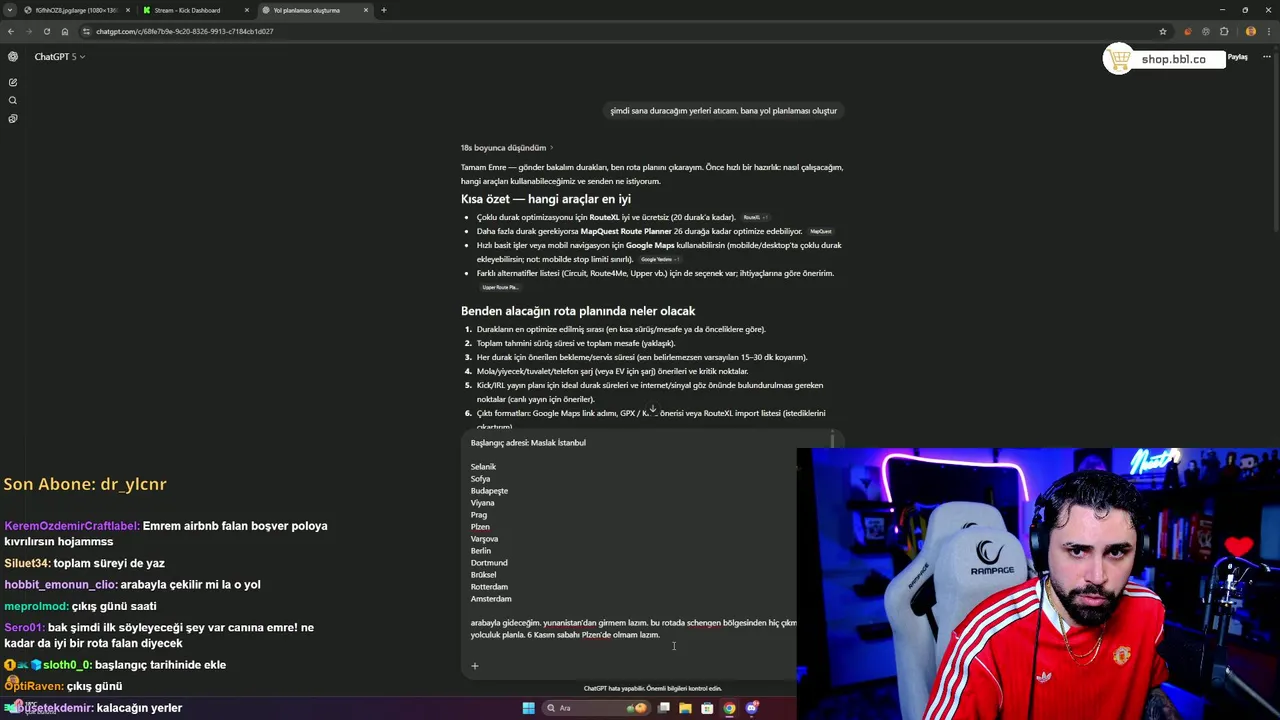Screen dimensions: 1280x720
Task: Click the 'Kısa özet — hangi araçlar en iyi' heading
Action: [x=546, y=199]
